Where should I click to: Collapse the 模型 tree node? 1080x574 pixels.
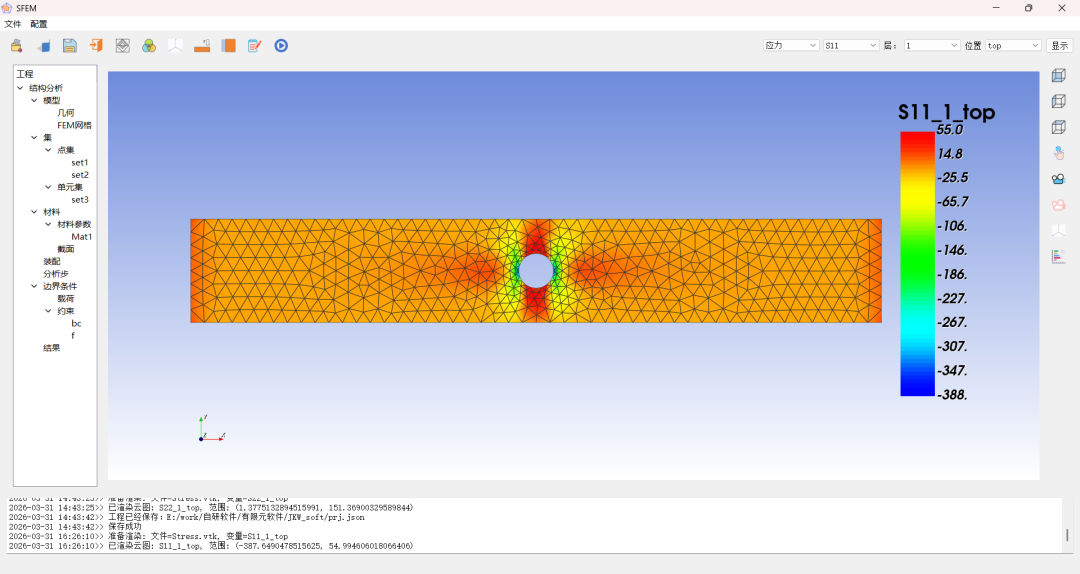pyautogui.click(x=34, y=101)
